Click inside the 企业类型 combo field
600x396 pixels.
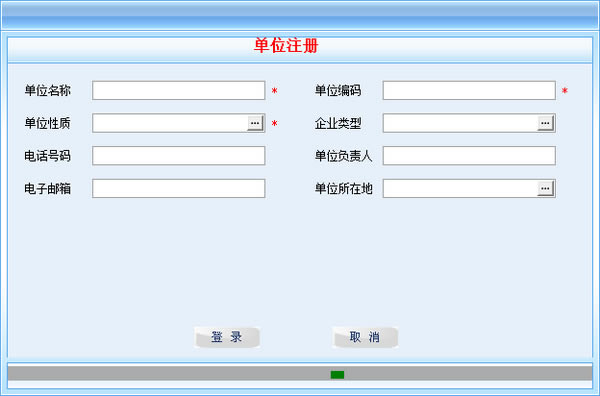[461, 123]
